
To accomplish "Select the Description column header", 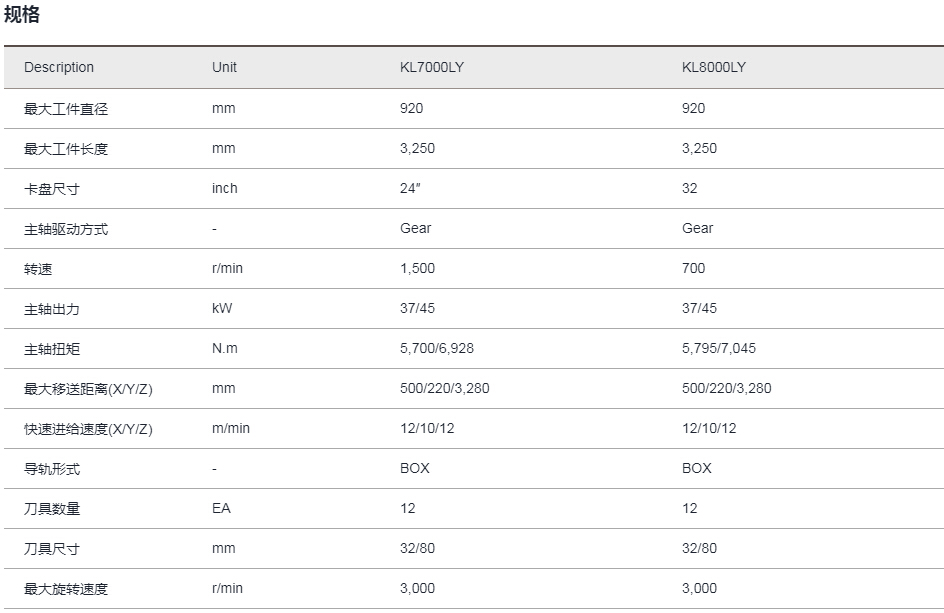I will 59,67.
